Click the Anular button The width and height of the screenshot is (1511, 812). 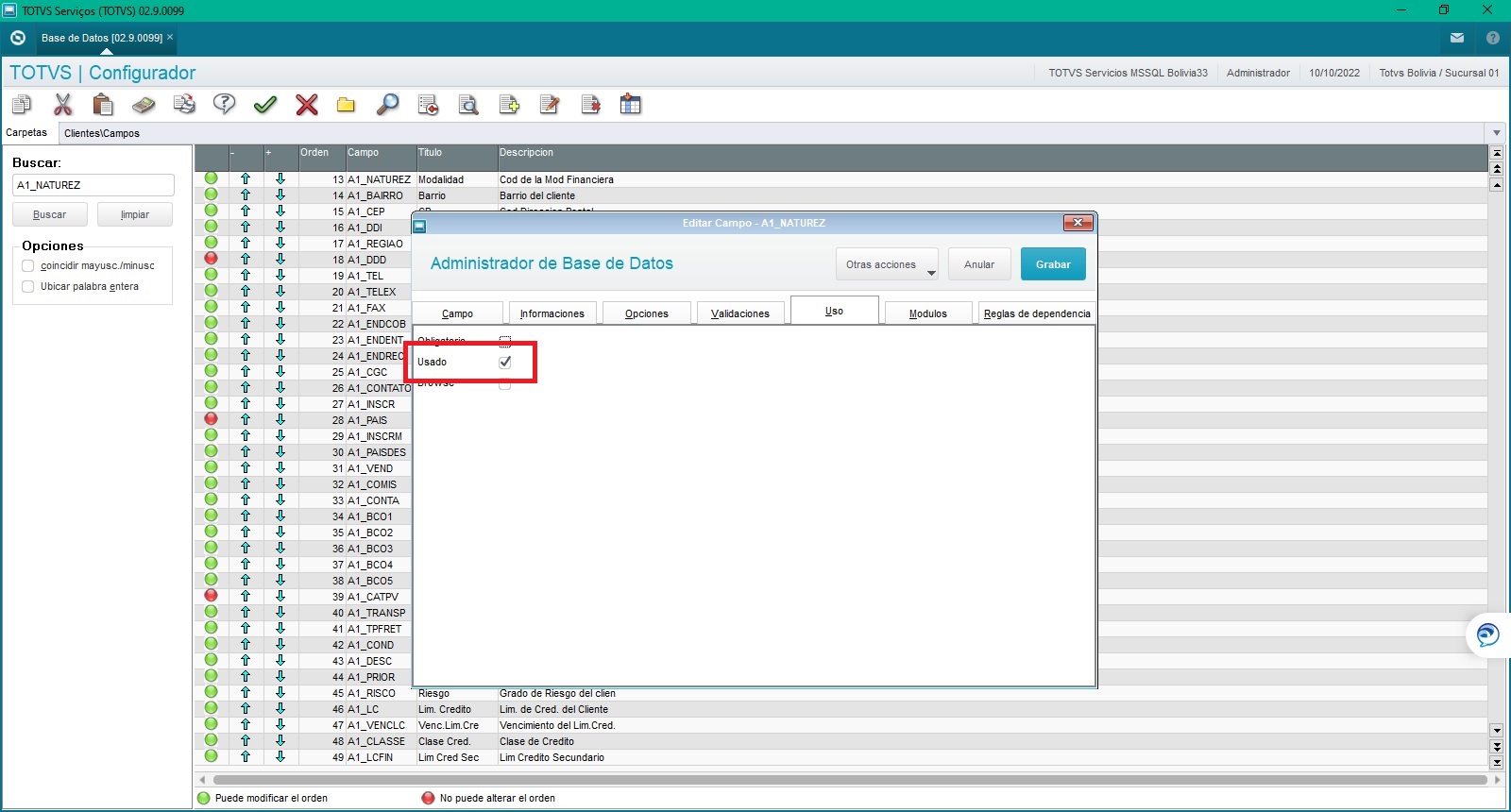pyautogui.click(x=979, y=264)
